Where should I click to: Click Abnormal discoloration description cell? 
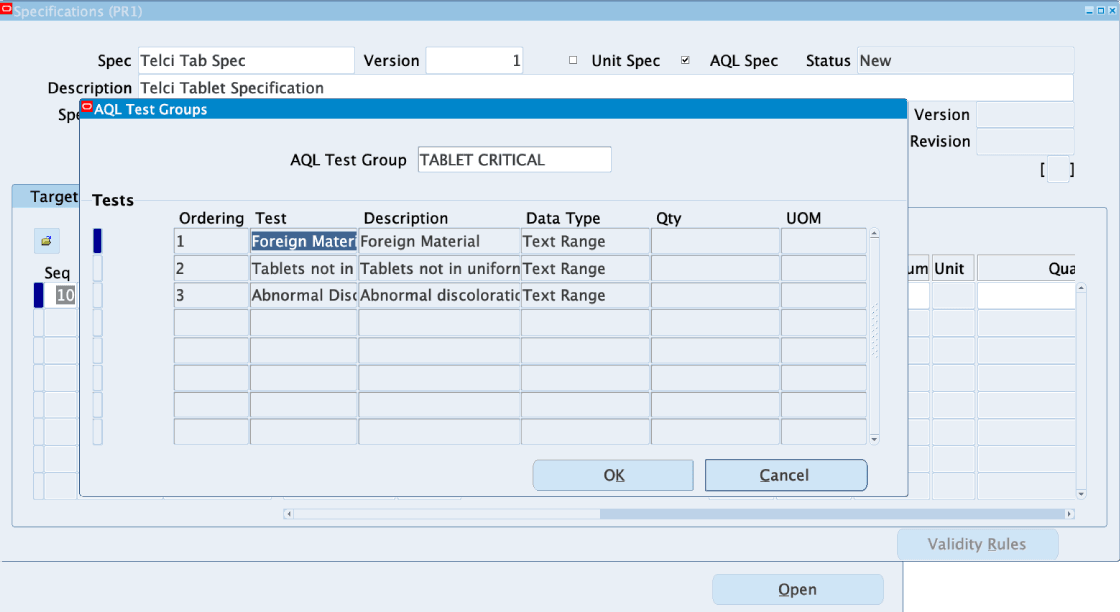click(x=439, y=296)
